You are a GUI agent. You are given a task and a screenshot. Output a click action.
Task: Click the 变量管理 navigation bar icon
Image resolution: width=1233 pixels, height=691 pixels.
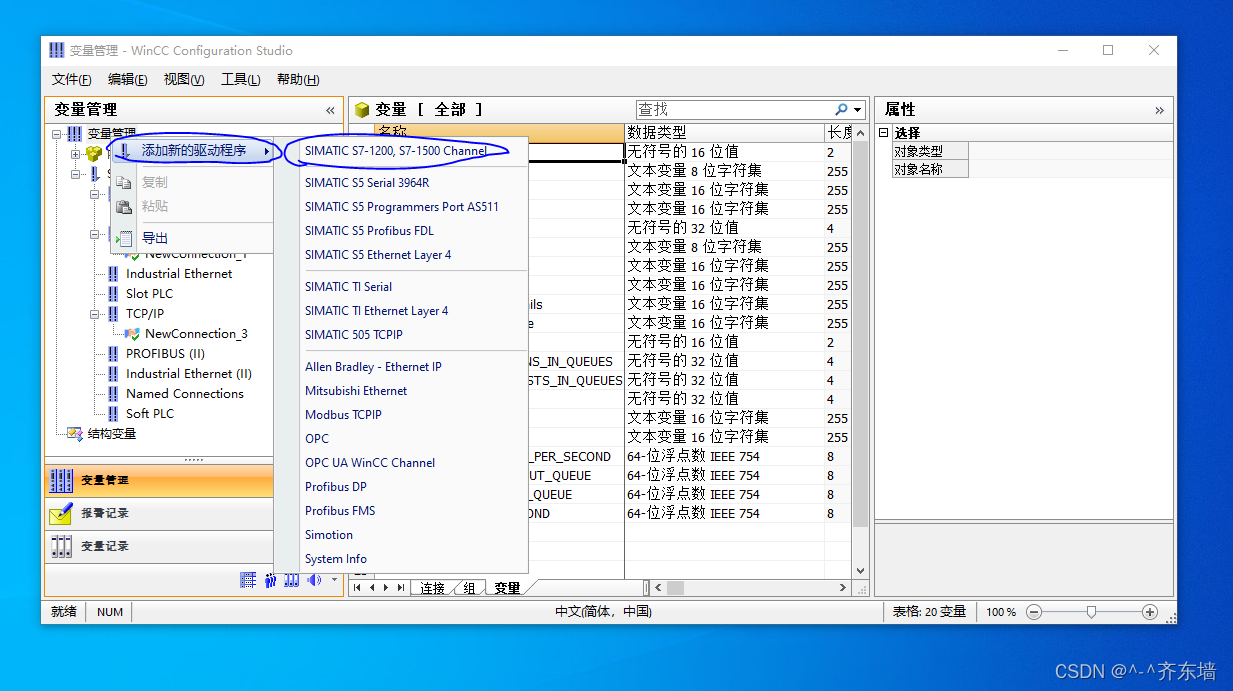point(61,480)
